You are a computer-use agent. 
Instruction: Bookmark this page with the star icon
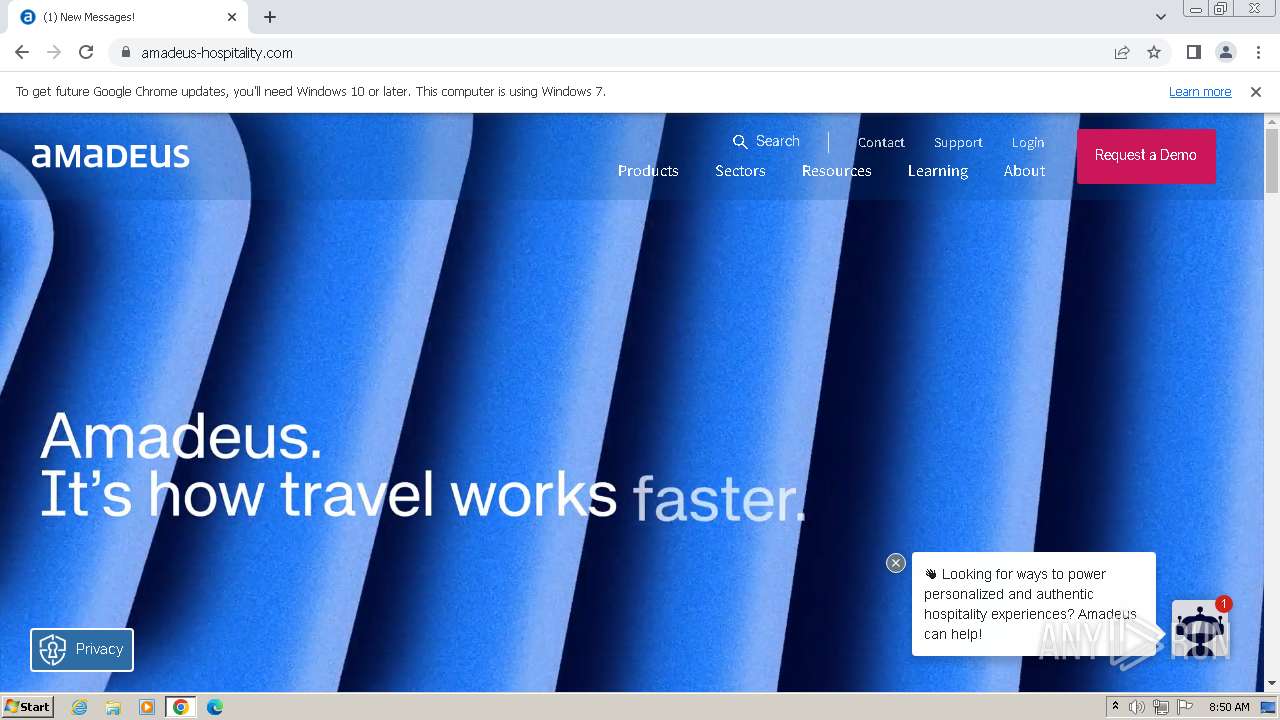(1154, 52)
